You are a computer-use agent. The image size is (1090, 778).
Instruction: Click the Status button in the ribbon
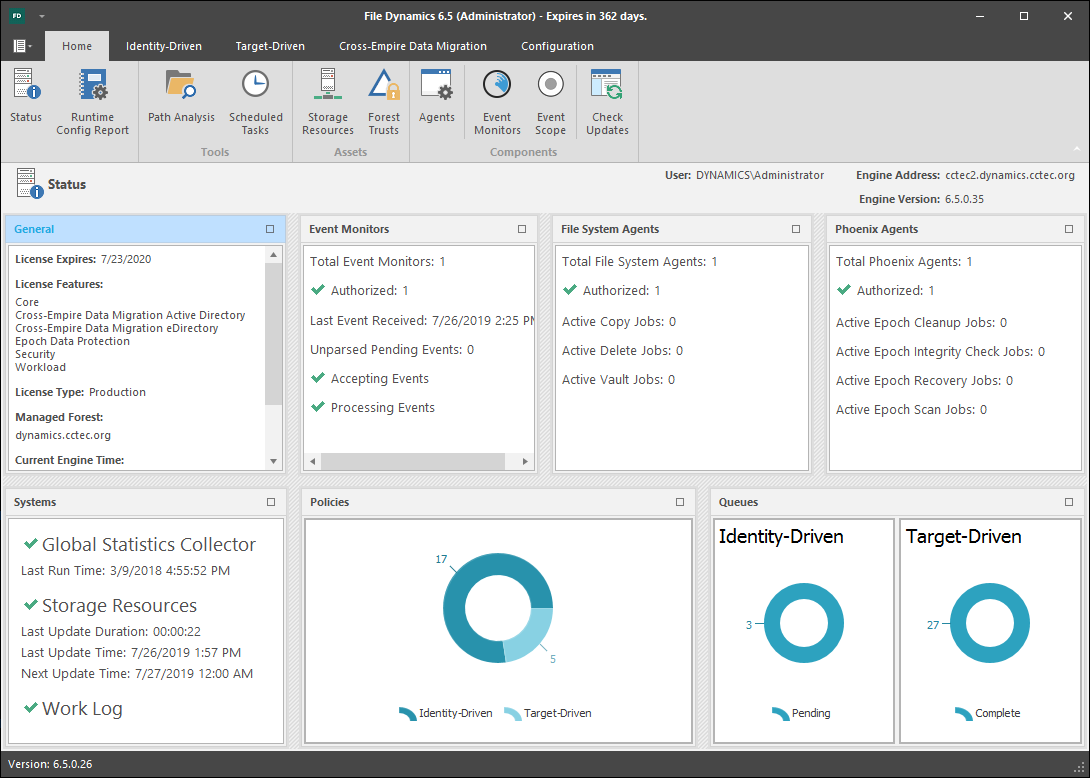tap(26, 98)
